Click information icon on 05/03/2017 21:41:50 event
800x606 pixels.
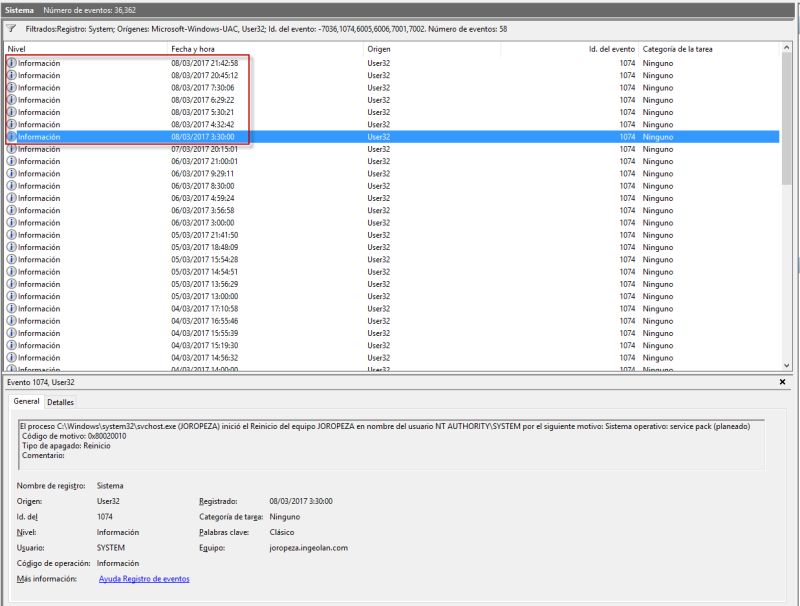tap(12, 234)
